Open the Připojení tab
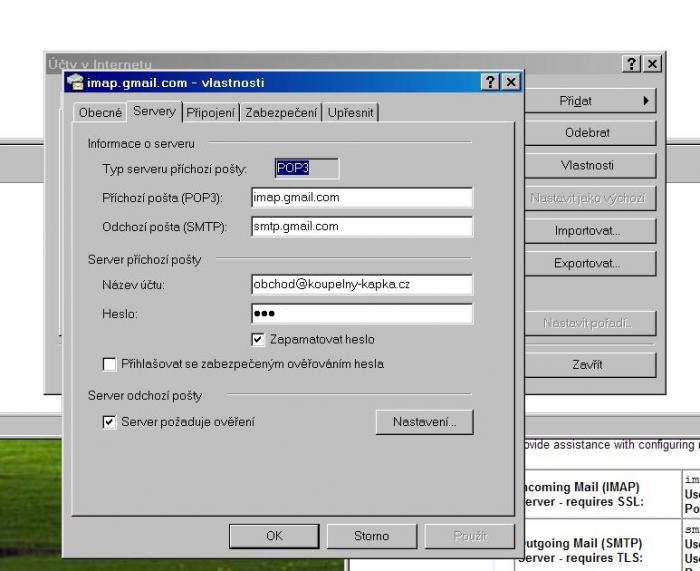 pyautogui.click(x=210, y=113)
